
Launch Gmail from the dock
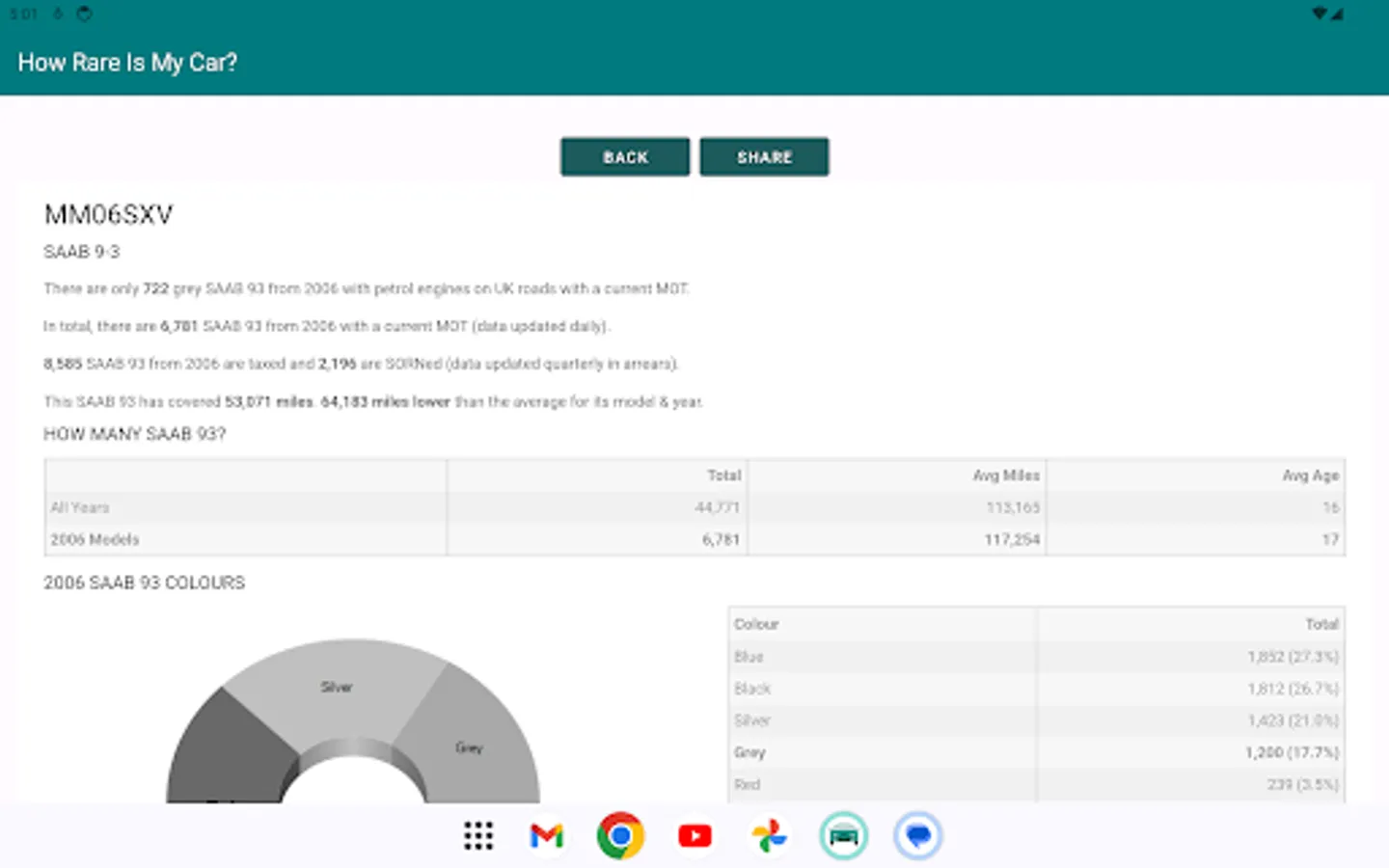coord(547,835)
